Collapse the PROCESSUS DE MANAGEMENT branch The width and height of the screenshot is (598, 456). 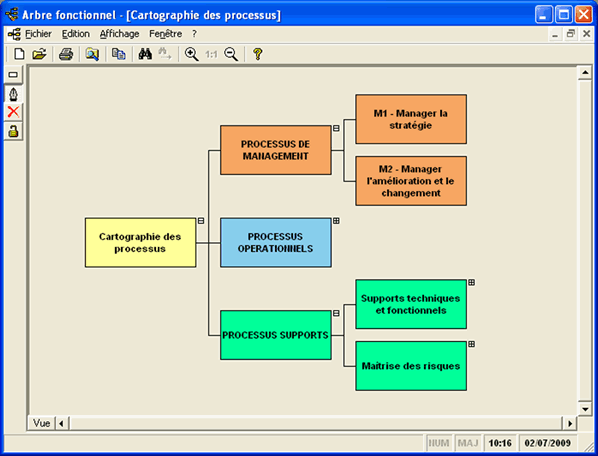pyautogui.click(x=336, y=128)
